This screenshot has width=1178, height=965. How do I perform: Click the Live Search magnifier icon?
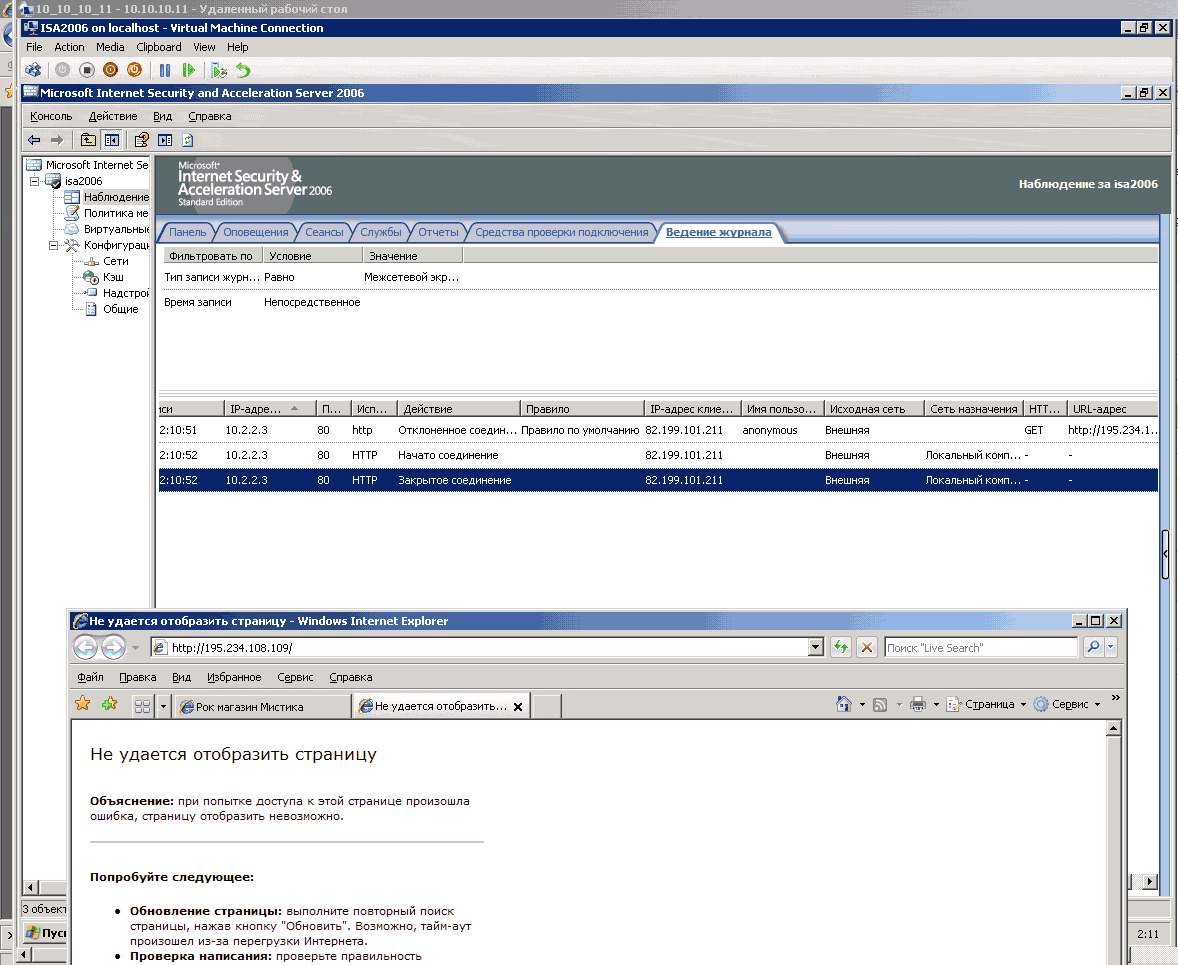tap(1093, 647)
